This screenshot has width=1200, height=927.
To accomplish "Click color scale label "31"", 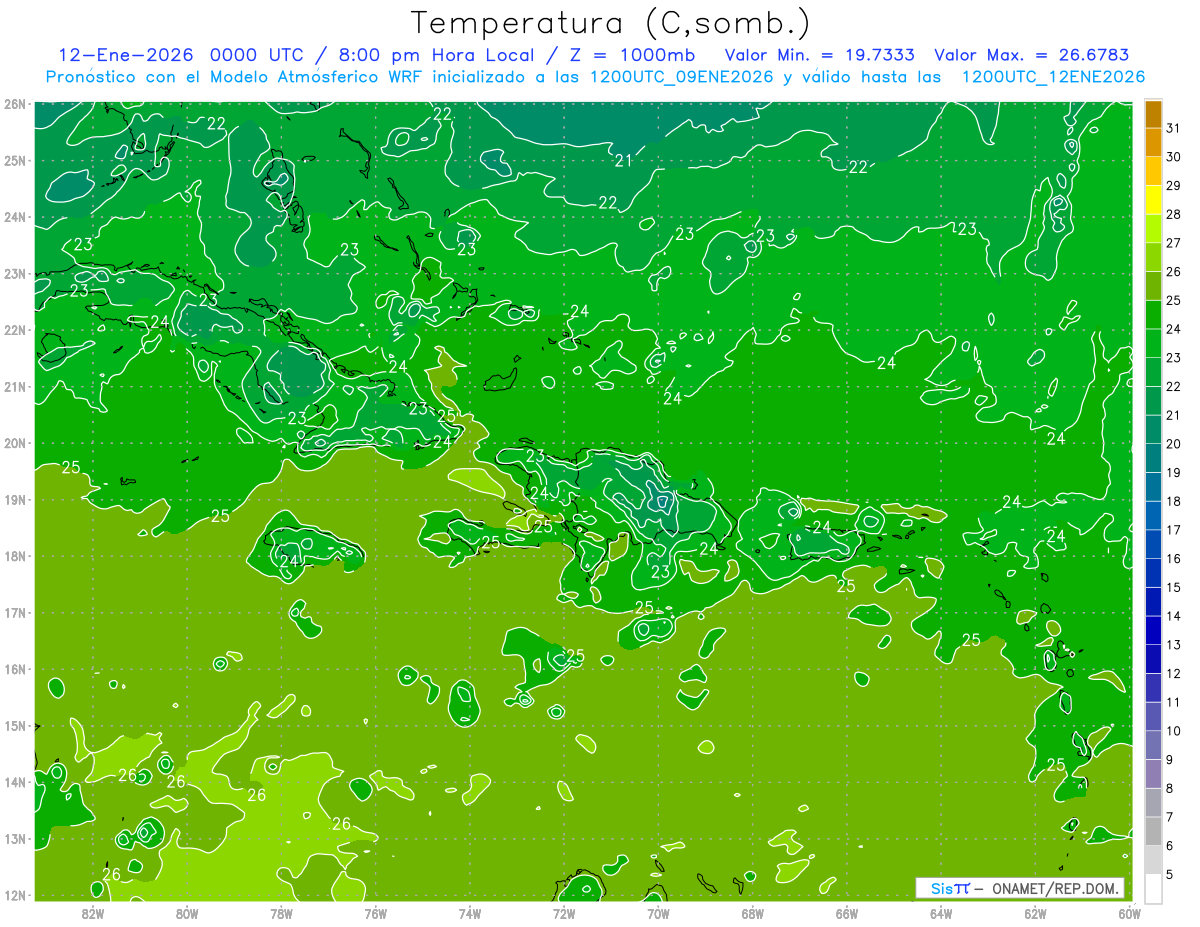I will [1174, 128].
